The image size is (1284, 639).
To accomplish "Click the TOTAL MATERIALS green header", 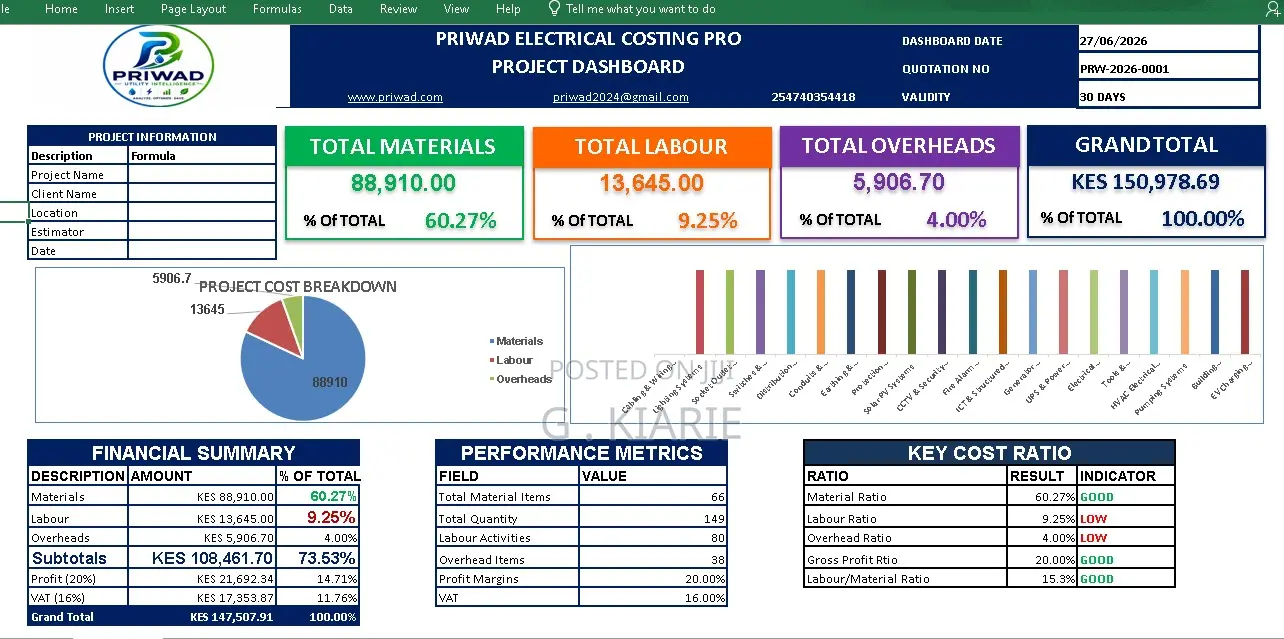I will pos(403,146).
